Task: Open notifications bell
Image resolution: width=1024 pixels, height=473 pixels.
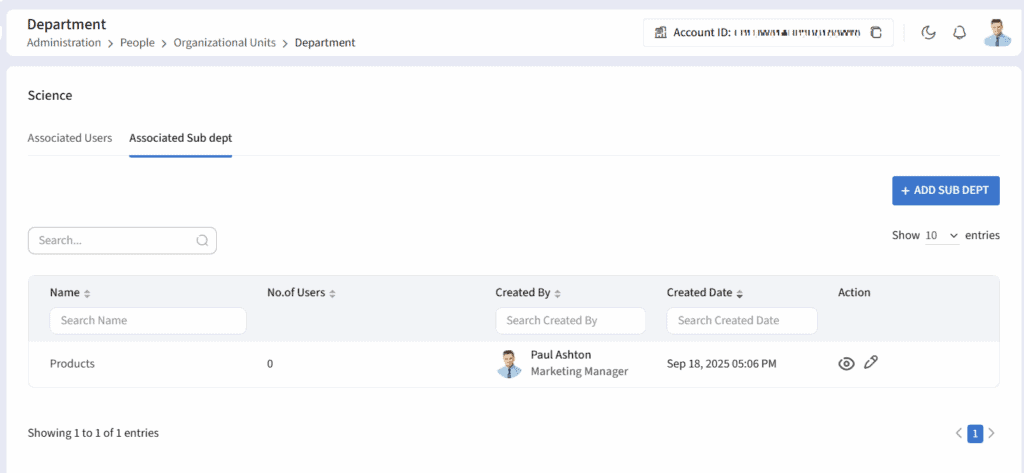Action: 959,33
